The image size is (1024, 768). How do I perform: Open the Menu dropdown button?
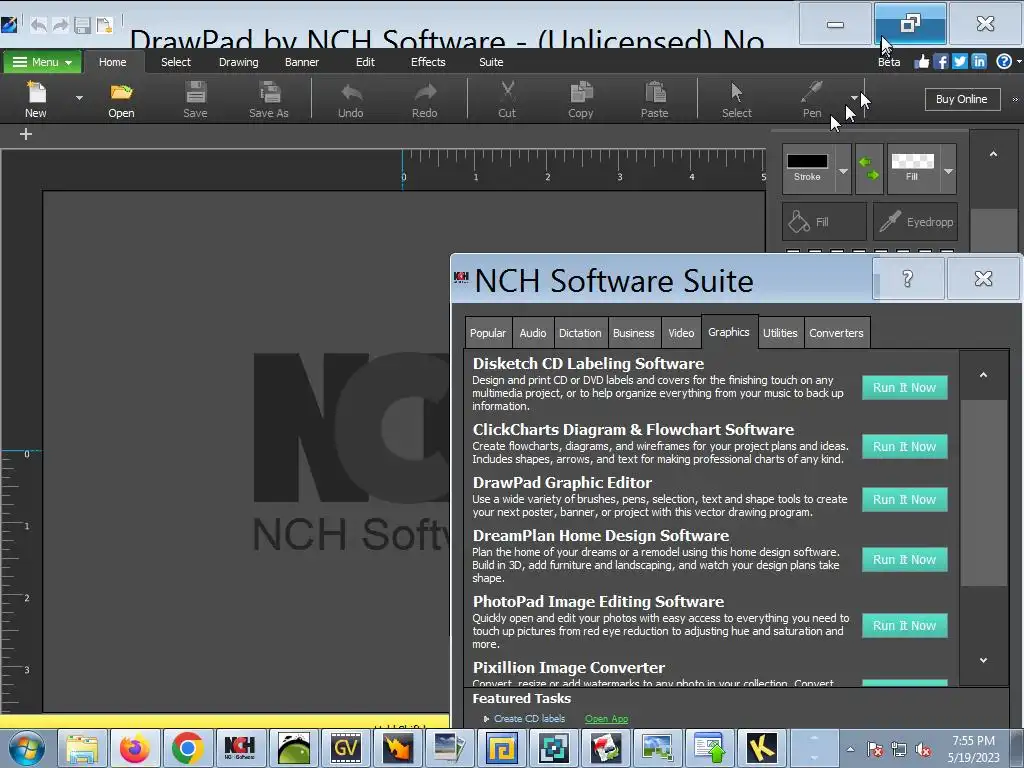(42, 62)
